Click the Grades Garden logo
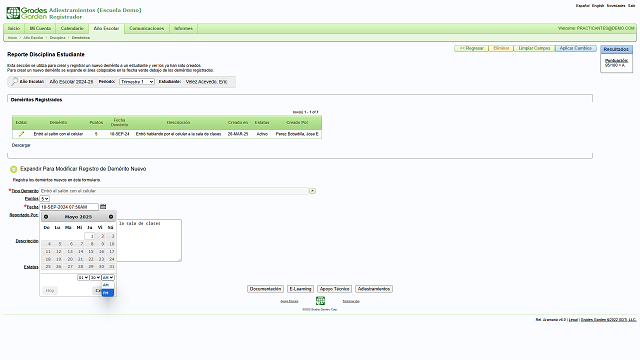This screenshot has width=640, height=360. coord(27,13)
